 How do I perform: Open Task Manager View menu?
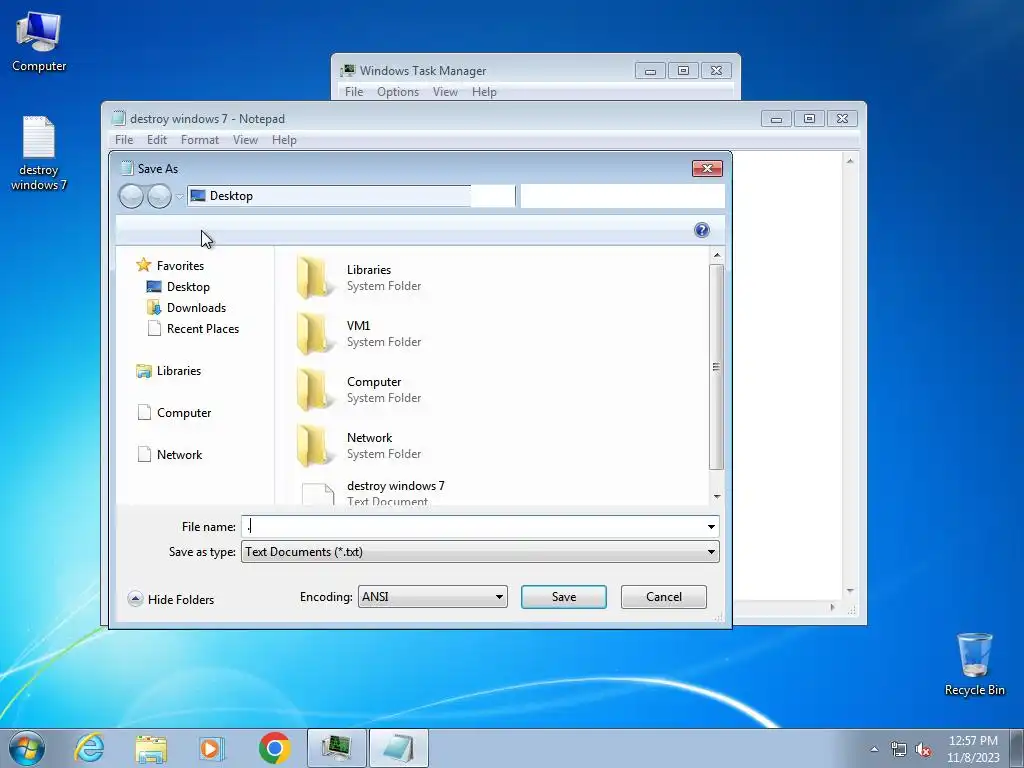coord(445,92)
